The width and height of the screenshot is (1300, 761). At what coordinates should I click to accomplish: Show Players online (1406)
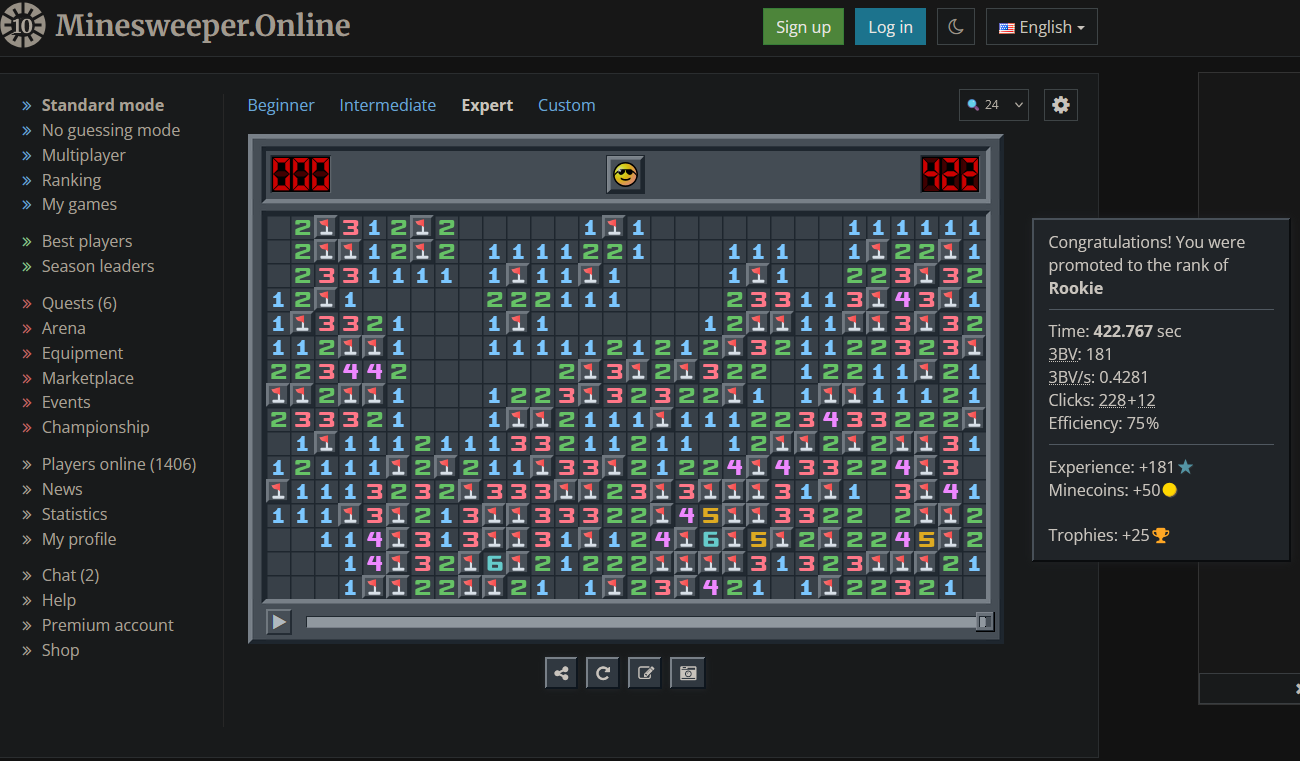119,464
